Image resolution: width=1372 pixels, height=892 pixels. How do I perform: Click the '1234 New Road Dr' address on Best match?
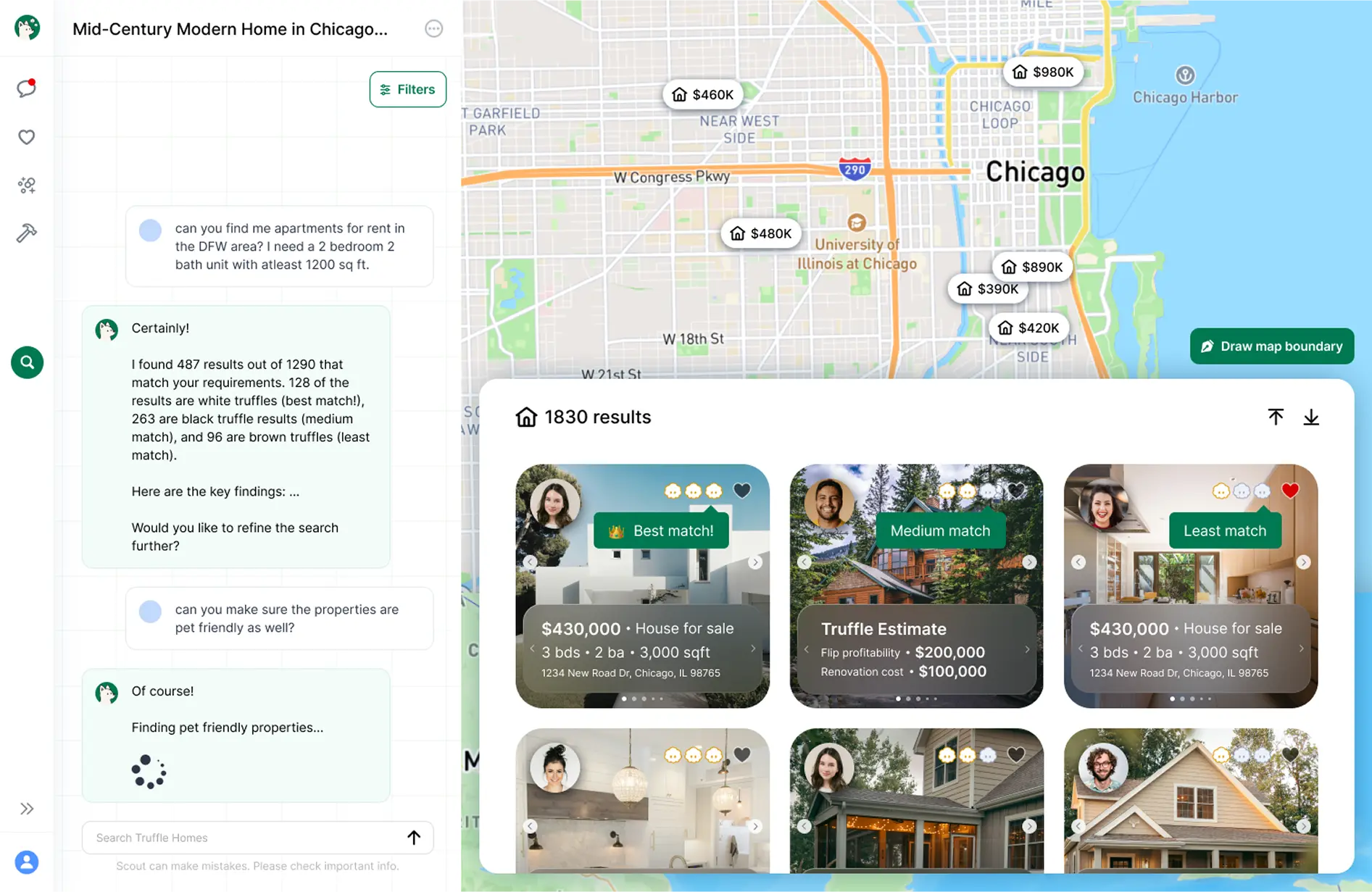pyautogui.click(x=631, y=672)
